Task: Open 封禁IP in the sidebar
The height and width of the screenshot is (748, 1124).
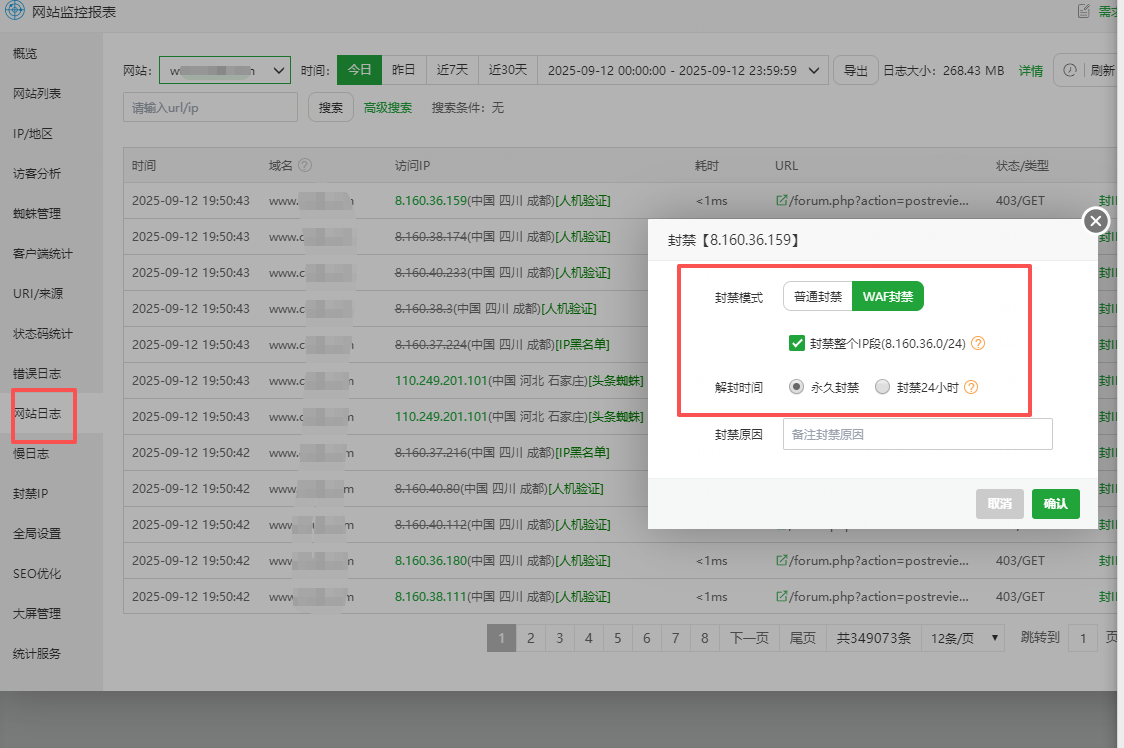Action: [31, 494]
